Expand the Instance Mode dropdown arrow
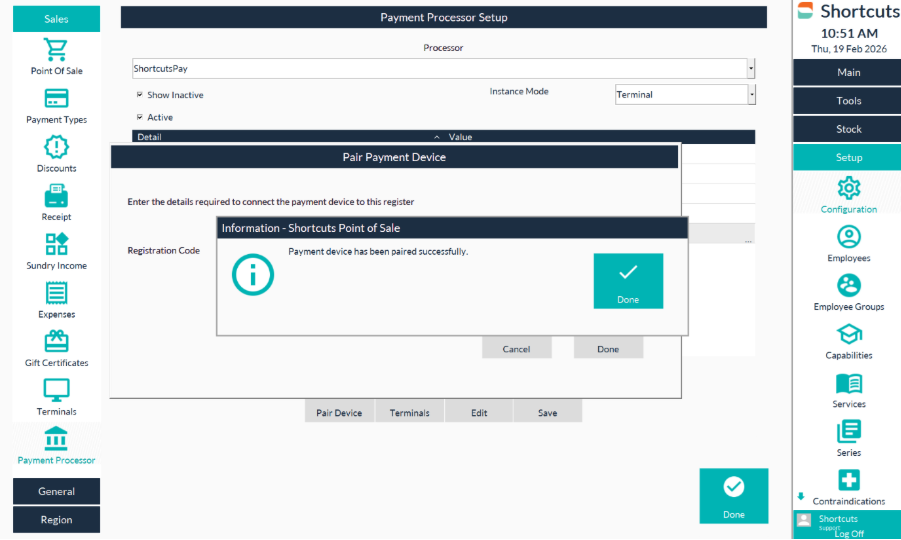Screen dimensions: 901x540 click(x=751, y=95)
